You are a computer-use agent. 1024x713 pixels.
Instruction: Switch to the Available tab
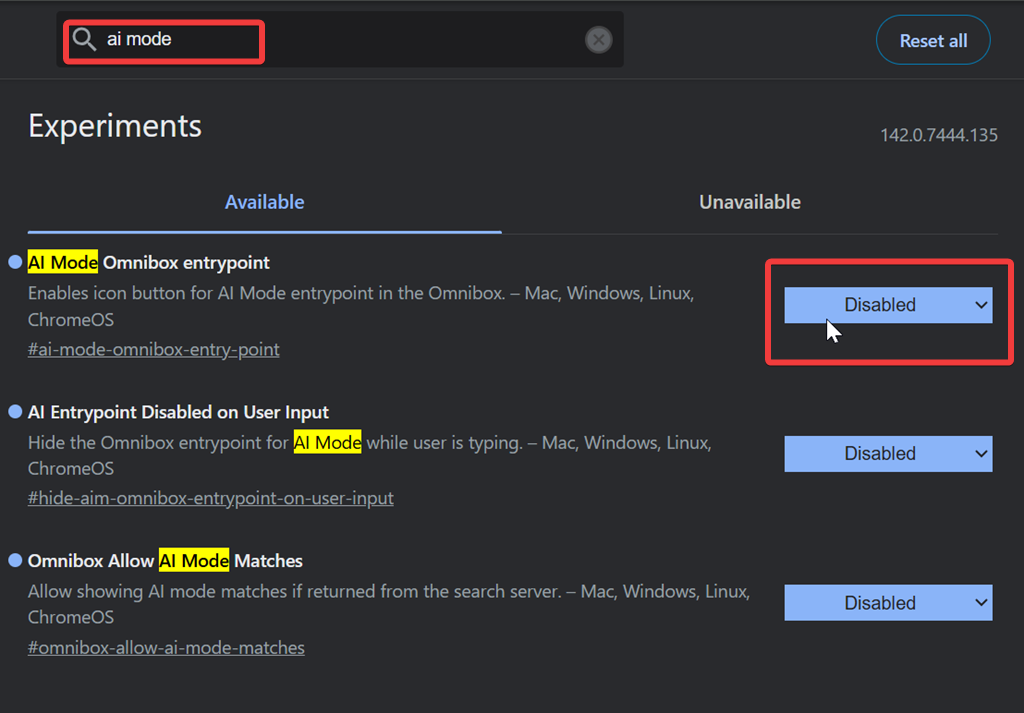264,202
